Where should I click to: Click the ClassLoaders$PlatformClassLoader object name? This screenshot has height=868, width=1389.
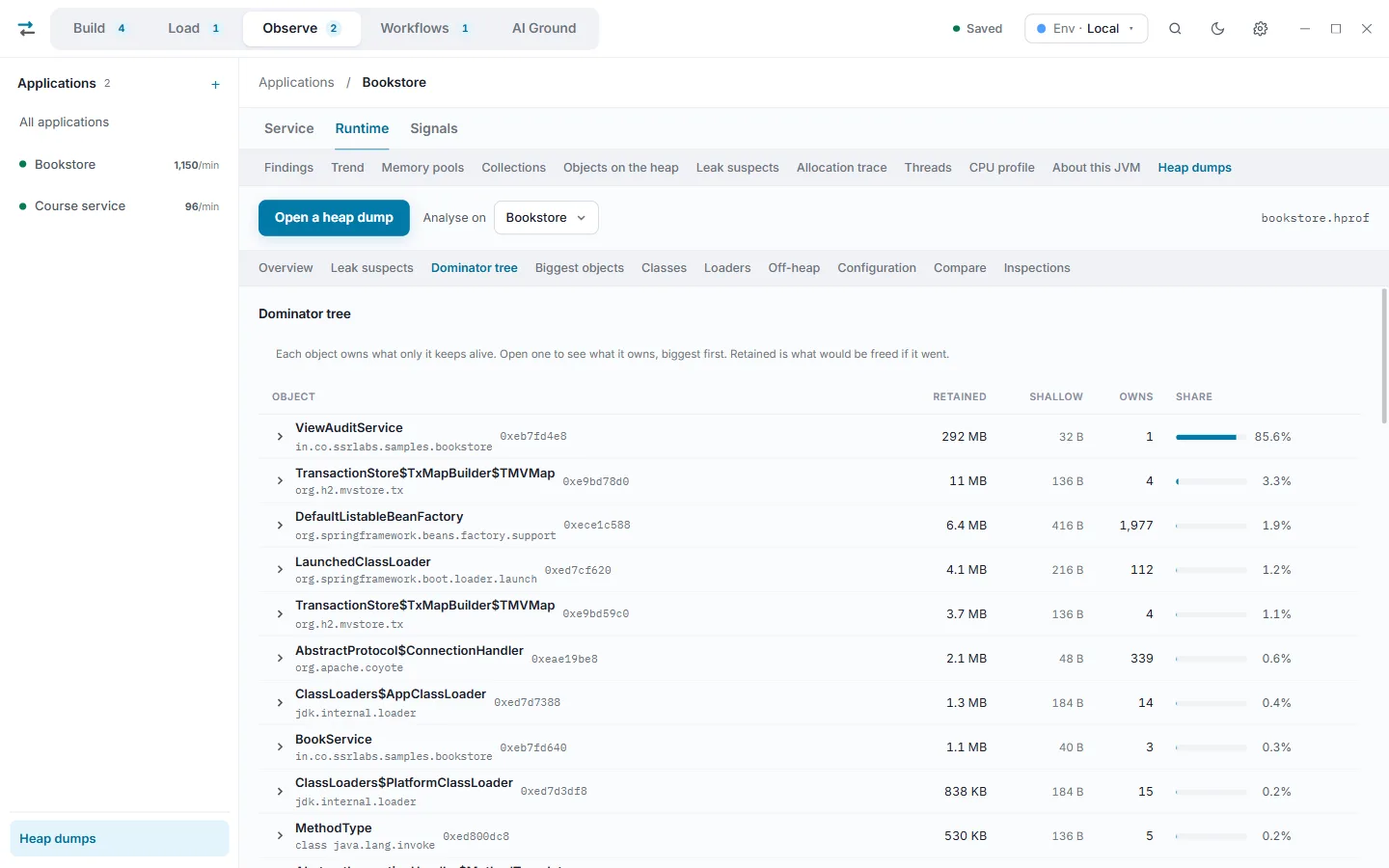[404, 783]
